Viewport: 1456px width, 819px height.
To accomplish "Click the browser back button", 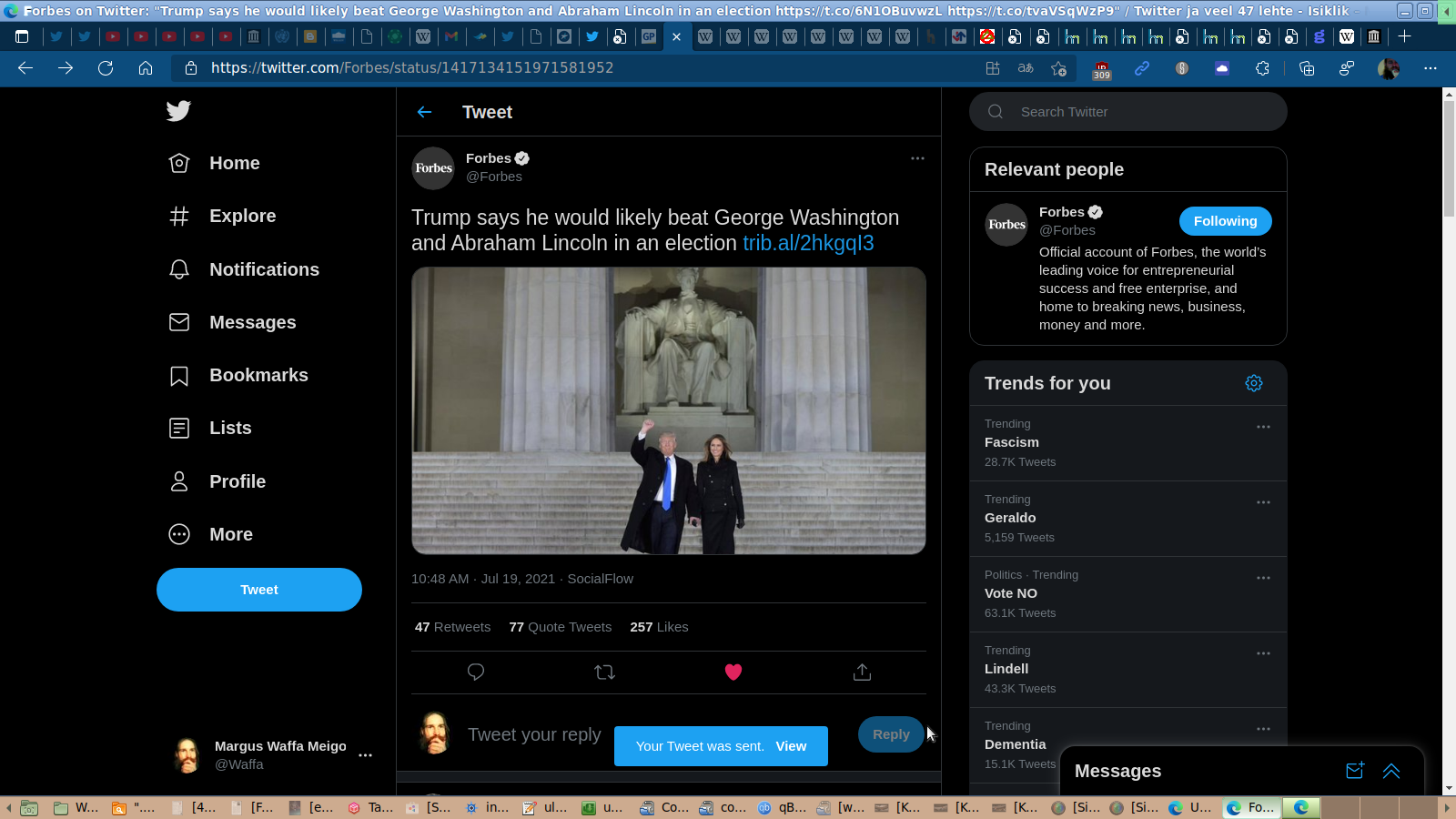I will click(x=25, y=68).
